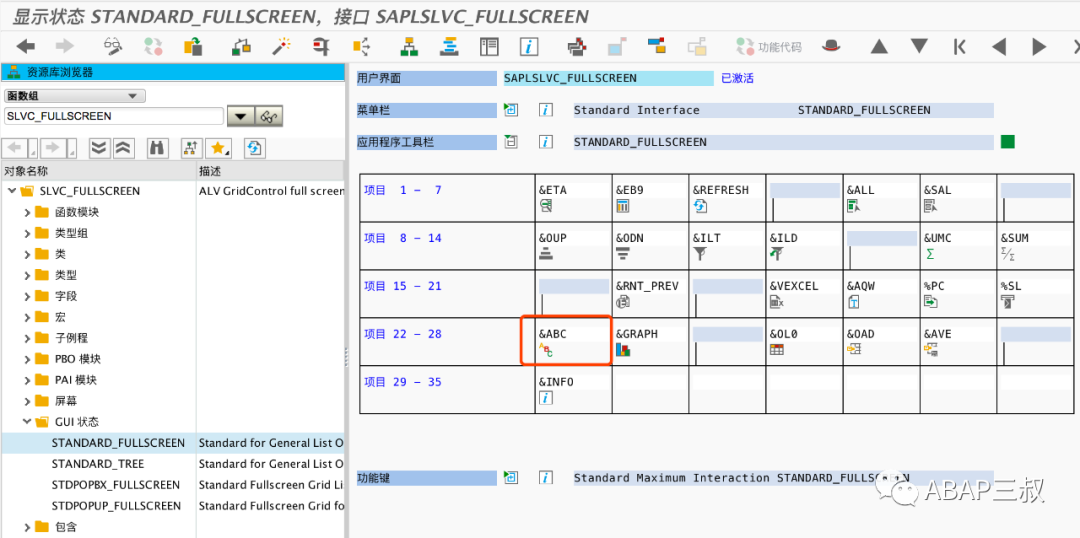Expand the PAI 模块 folder
The width and height of the screenshot is (1080, 538).
tap(27, 380)
